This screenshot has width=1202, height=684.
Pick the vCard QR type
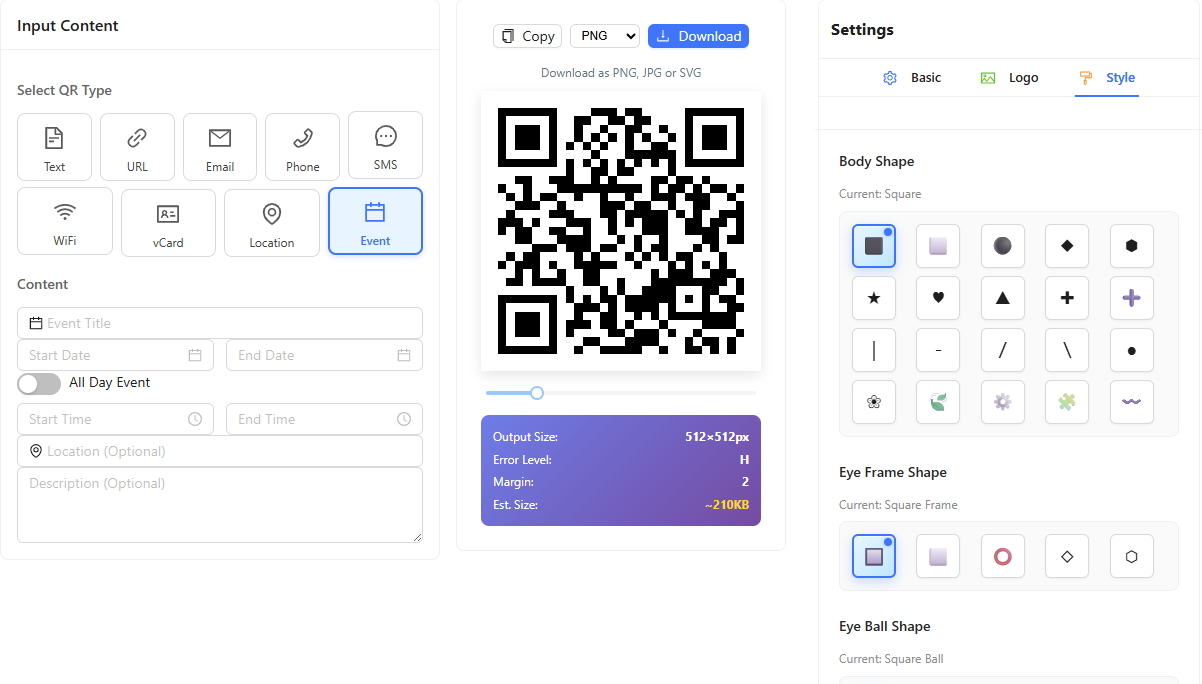[x=168, y=223]
